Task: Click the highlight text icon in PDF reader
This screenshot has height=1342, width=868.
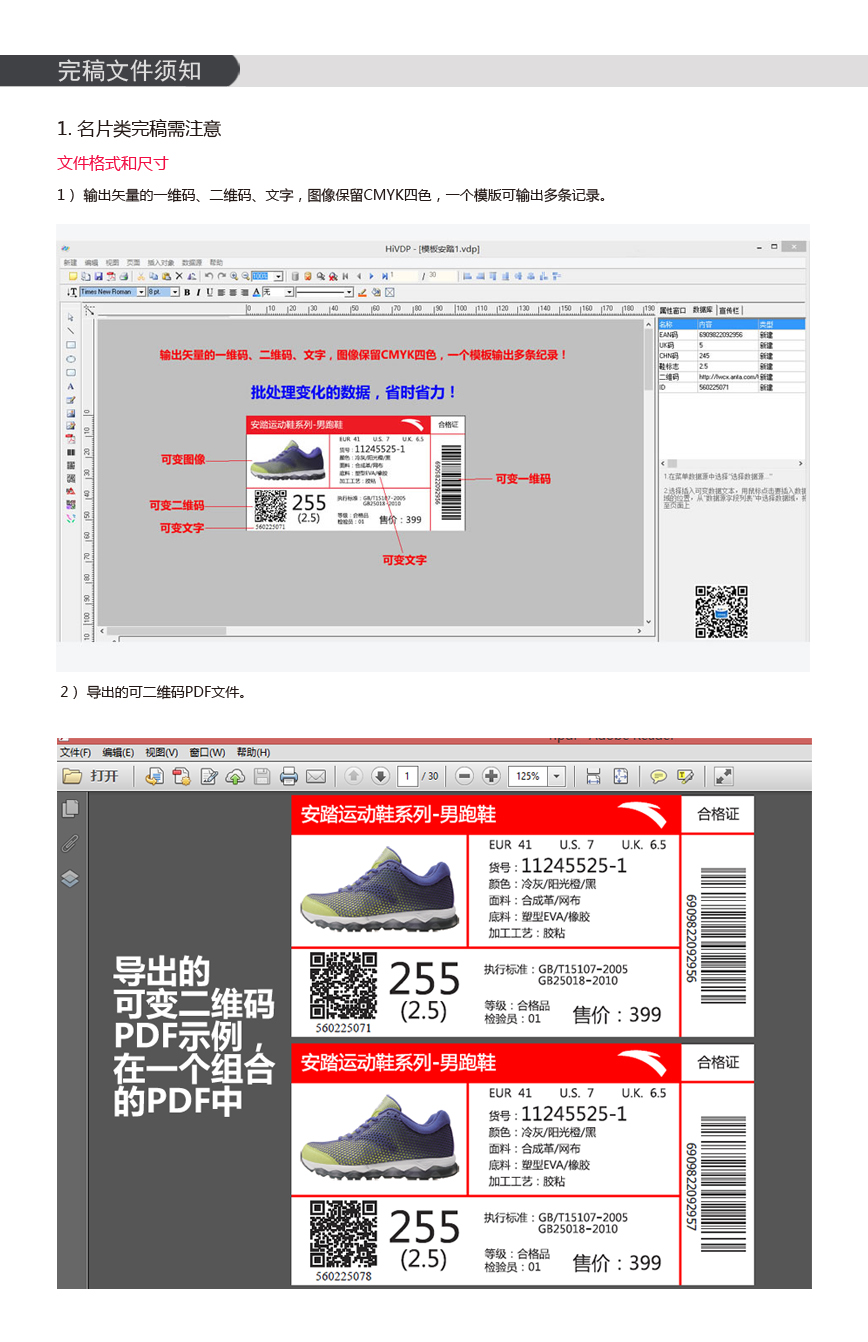Action: 686,776
